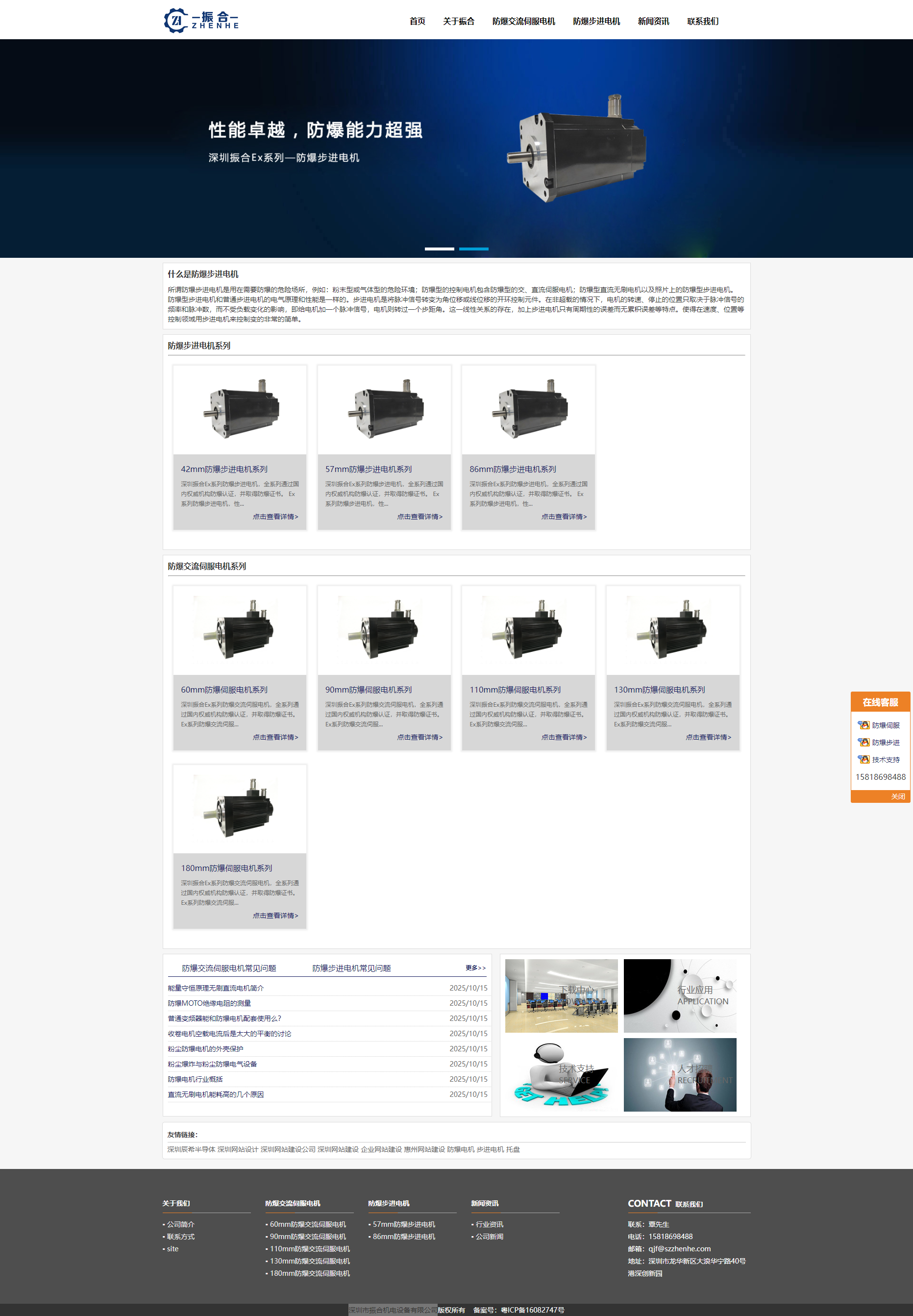Select the 防爆步进电机常见问题 tab
Screen dimensions: 913x1316
coord(351,968)
